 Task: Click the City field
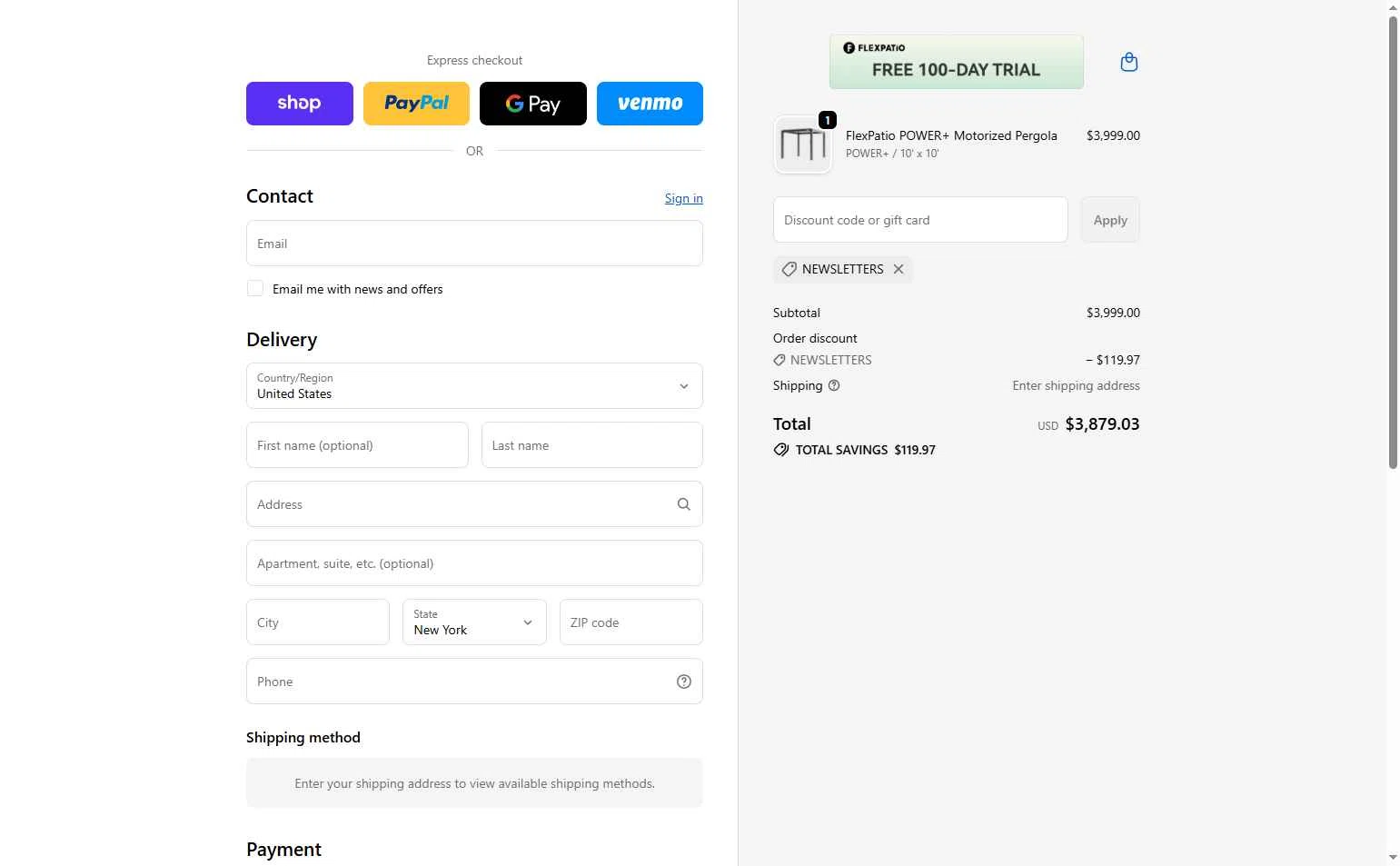tap(318, 622)
